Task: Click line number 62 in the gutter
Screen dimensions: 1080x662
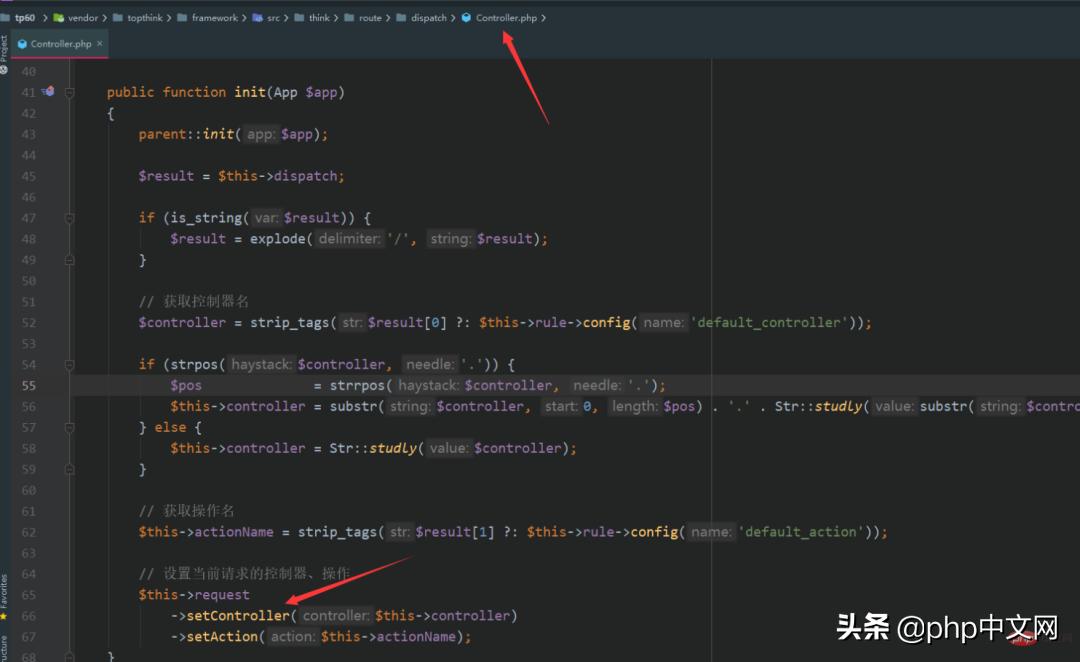Action: pyautogui.click(x=28, y=532)
